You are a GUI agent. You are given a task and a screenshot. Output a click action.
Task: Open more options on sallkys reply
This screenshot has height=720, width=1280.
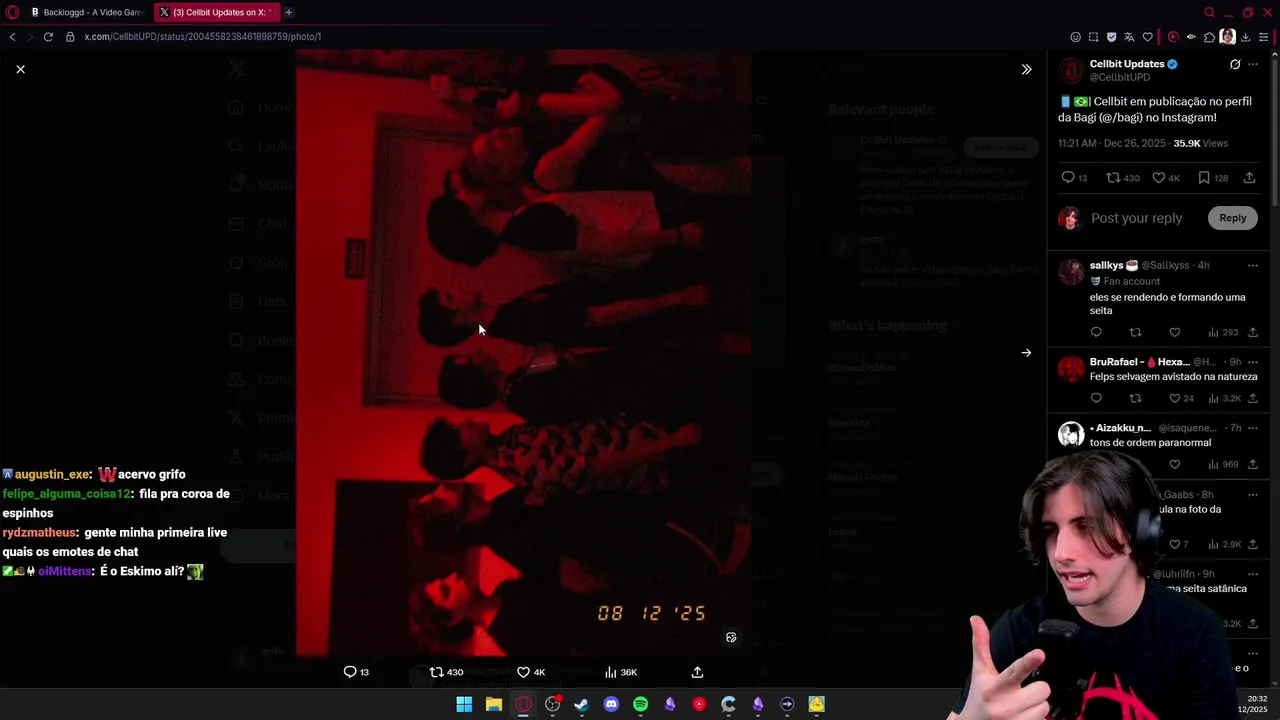(1253, 265)
